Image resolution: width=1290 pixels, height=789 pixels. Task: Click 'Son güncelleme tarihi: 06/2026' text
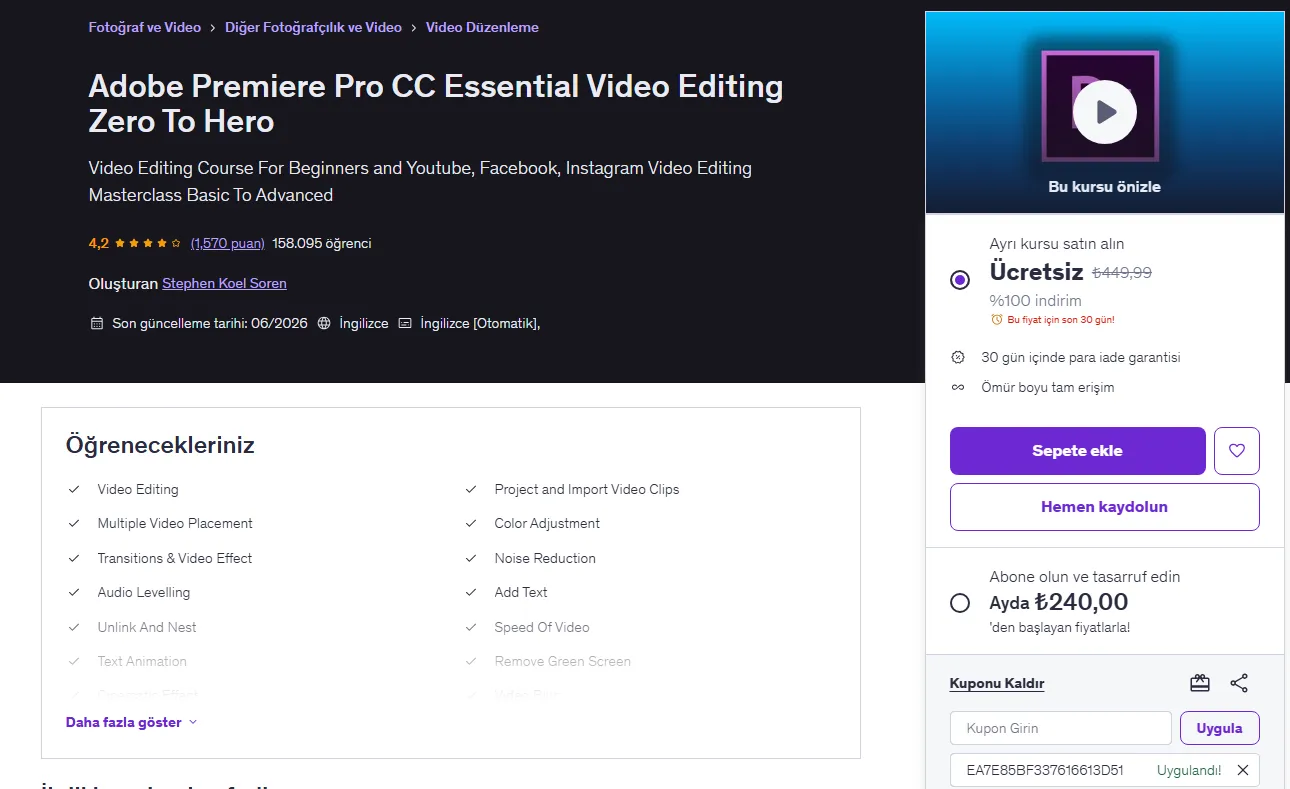pyautogui.click(x=209, y=323)
